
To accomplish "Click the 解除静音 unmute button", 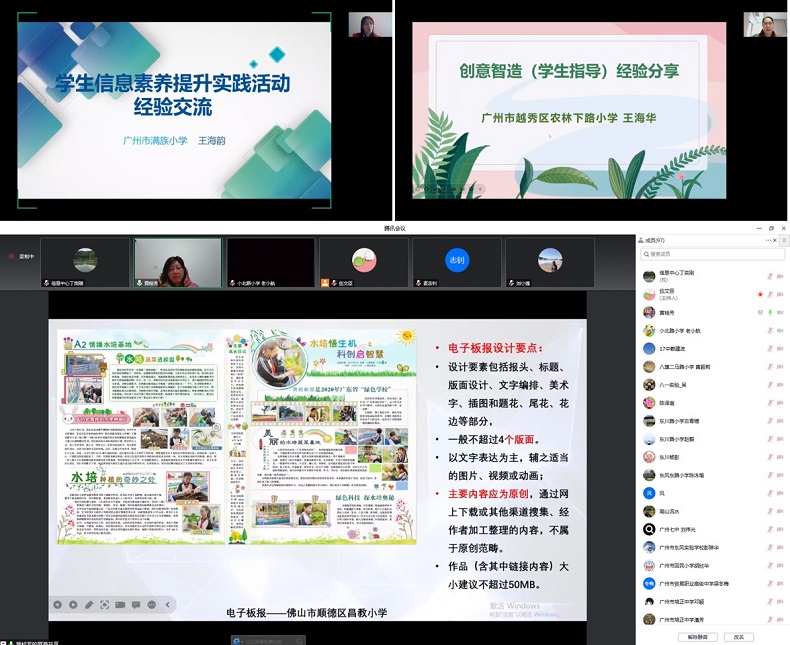I will click(x=698, y=636).
